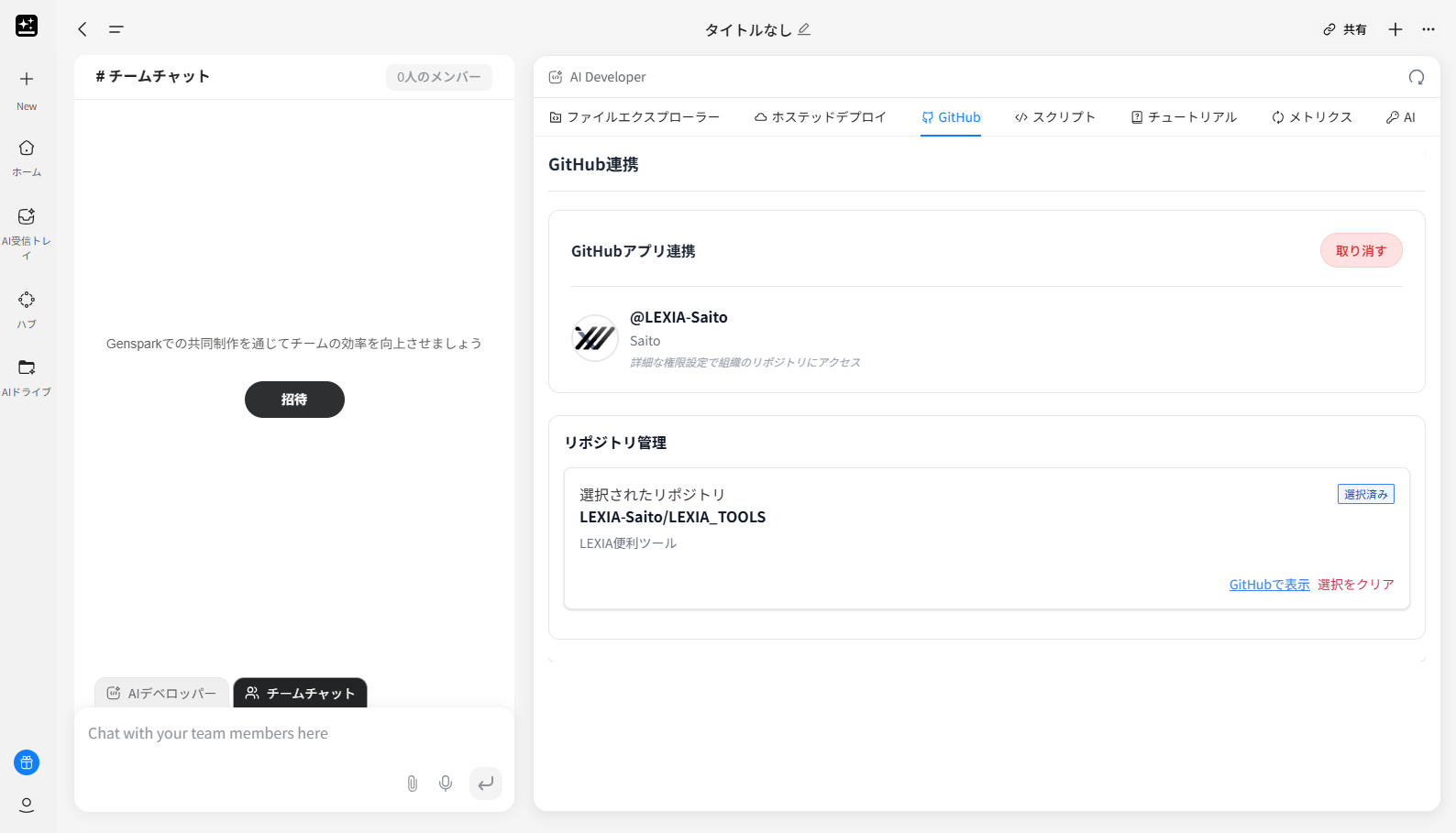Click the plus icon in top bar

pyautogui.click(x=1395, y=29)
